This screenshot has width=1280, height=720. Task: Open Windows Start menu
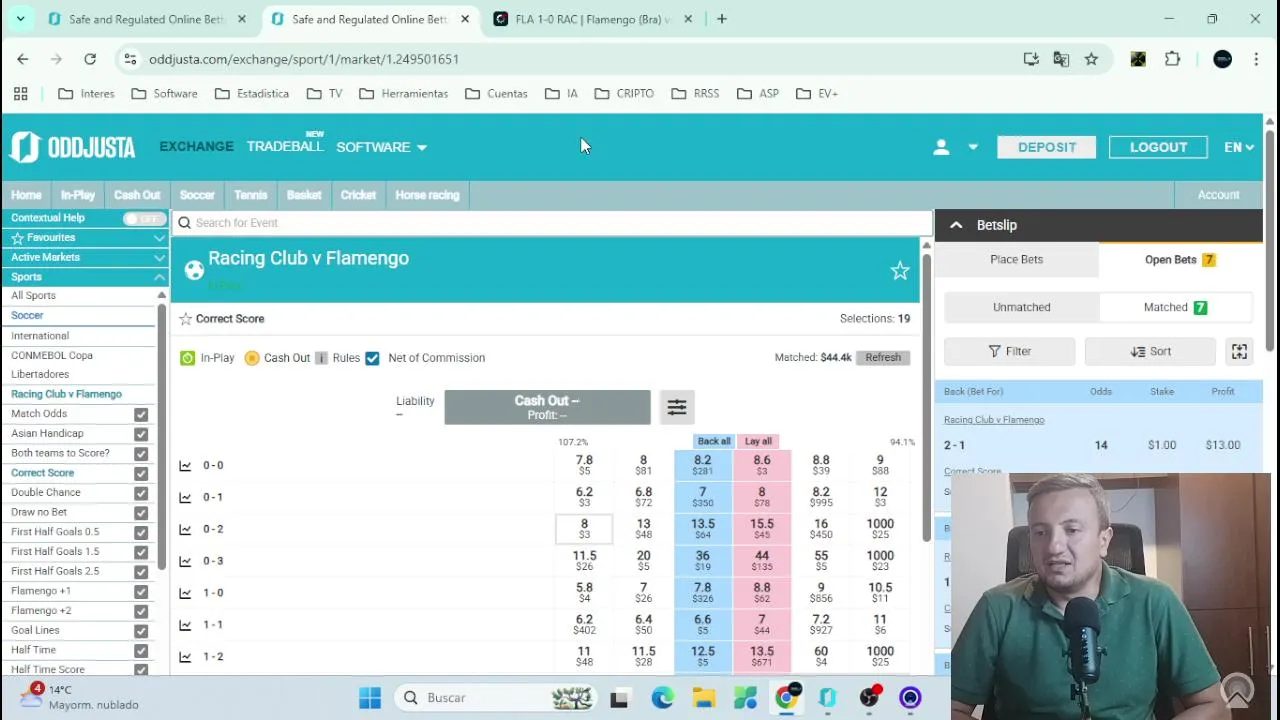[x=370, y=698]
